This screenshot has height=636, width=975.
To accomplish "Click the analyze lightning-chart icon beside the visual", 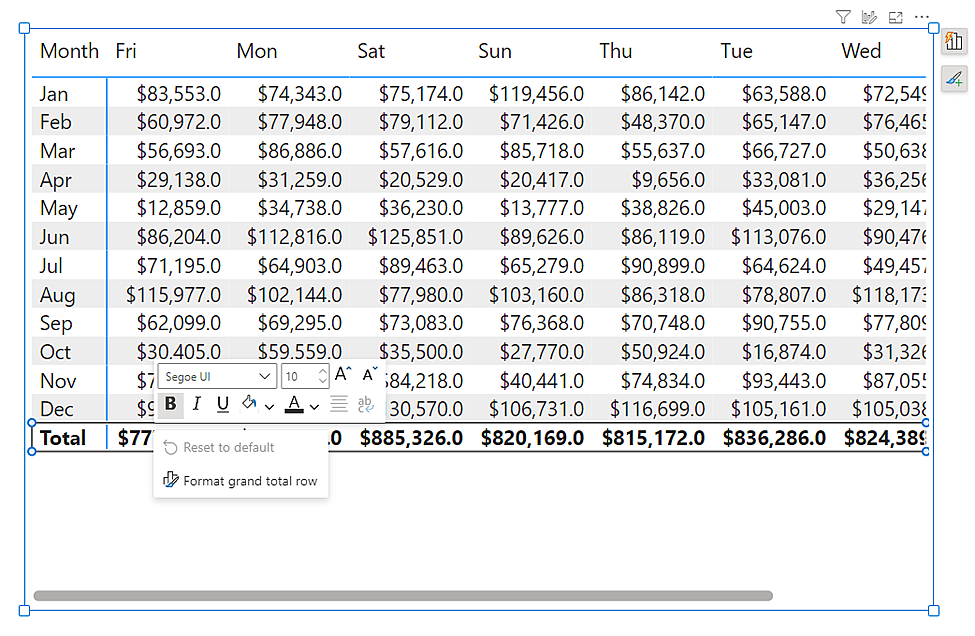I will coord(954,42).
